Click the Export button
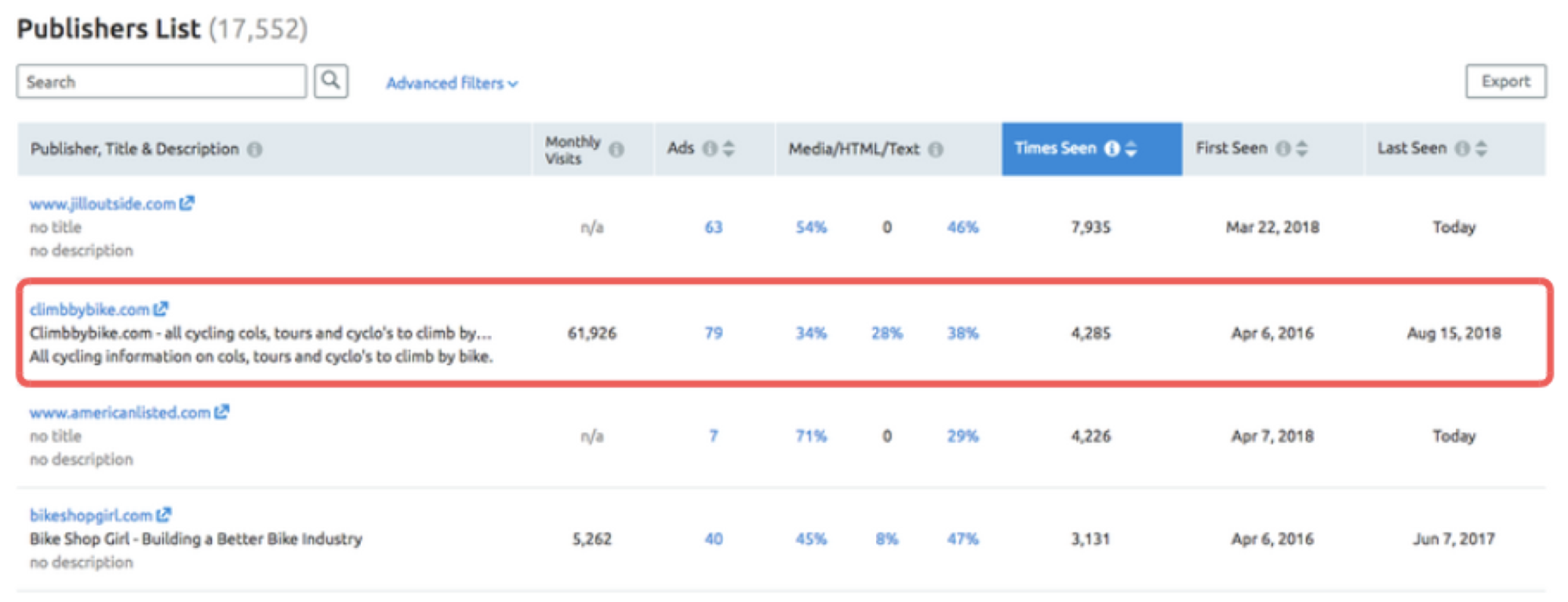Image resolution: width=1568 pixels, height=602 pixels. (x=1506, y=81)
